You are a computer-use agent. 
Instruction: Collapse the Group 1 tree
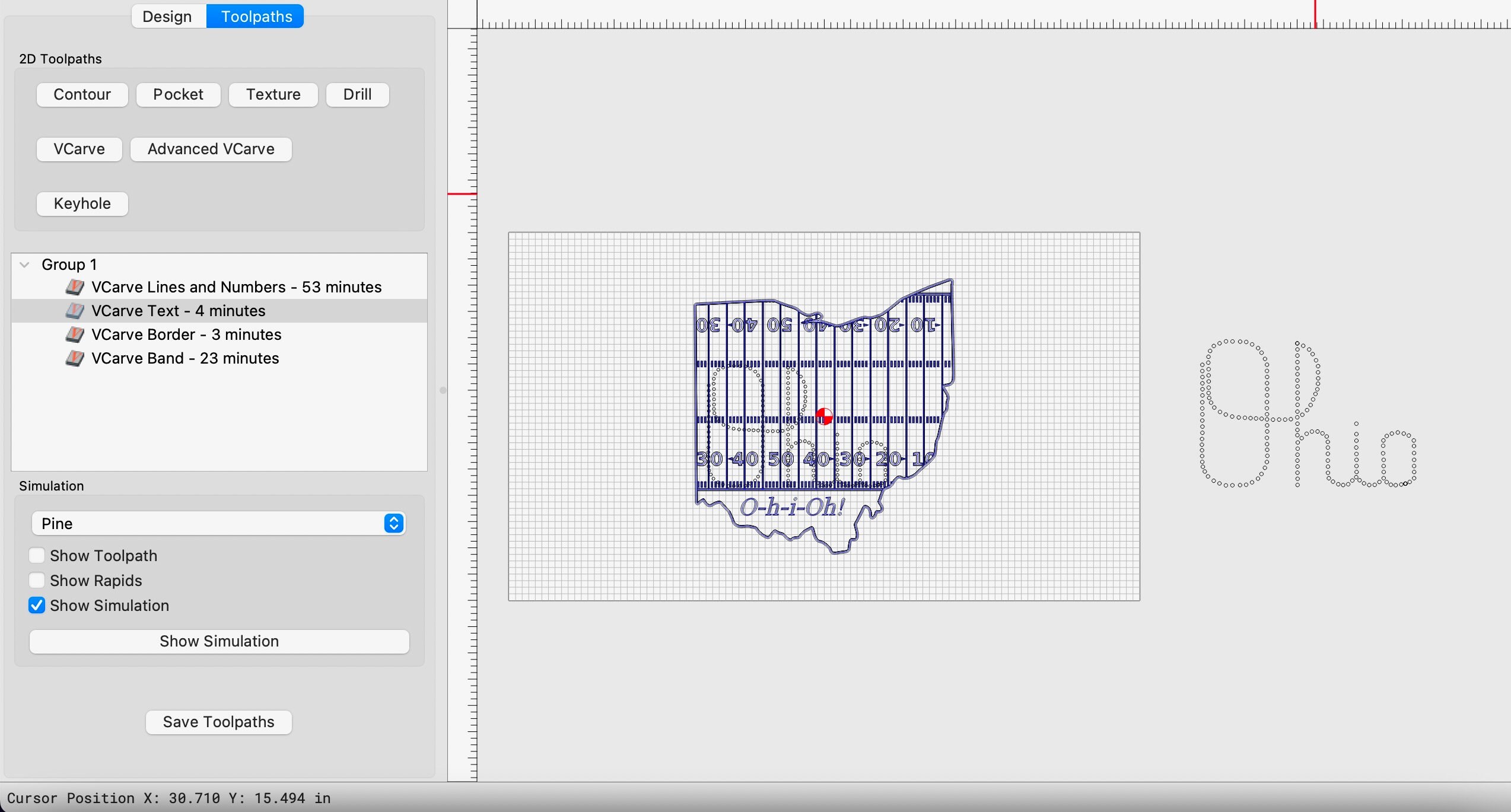pos(24,265)
